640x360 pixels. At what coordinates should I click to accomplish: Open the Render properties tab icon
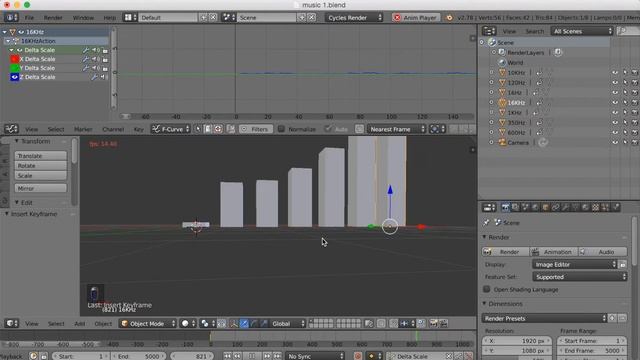tap(505, 207)
